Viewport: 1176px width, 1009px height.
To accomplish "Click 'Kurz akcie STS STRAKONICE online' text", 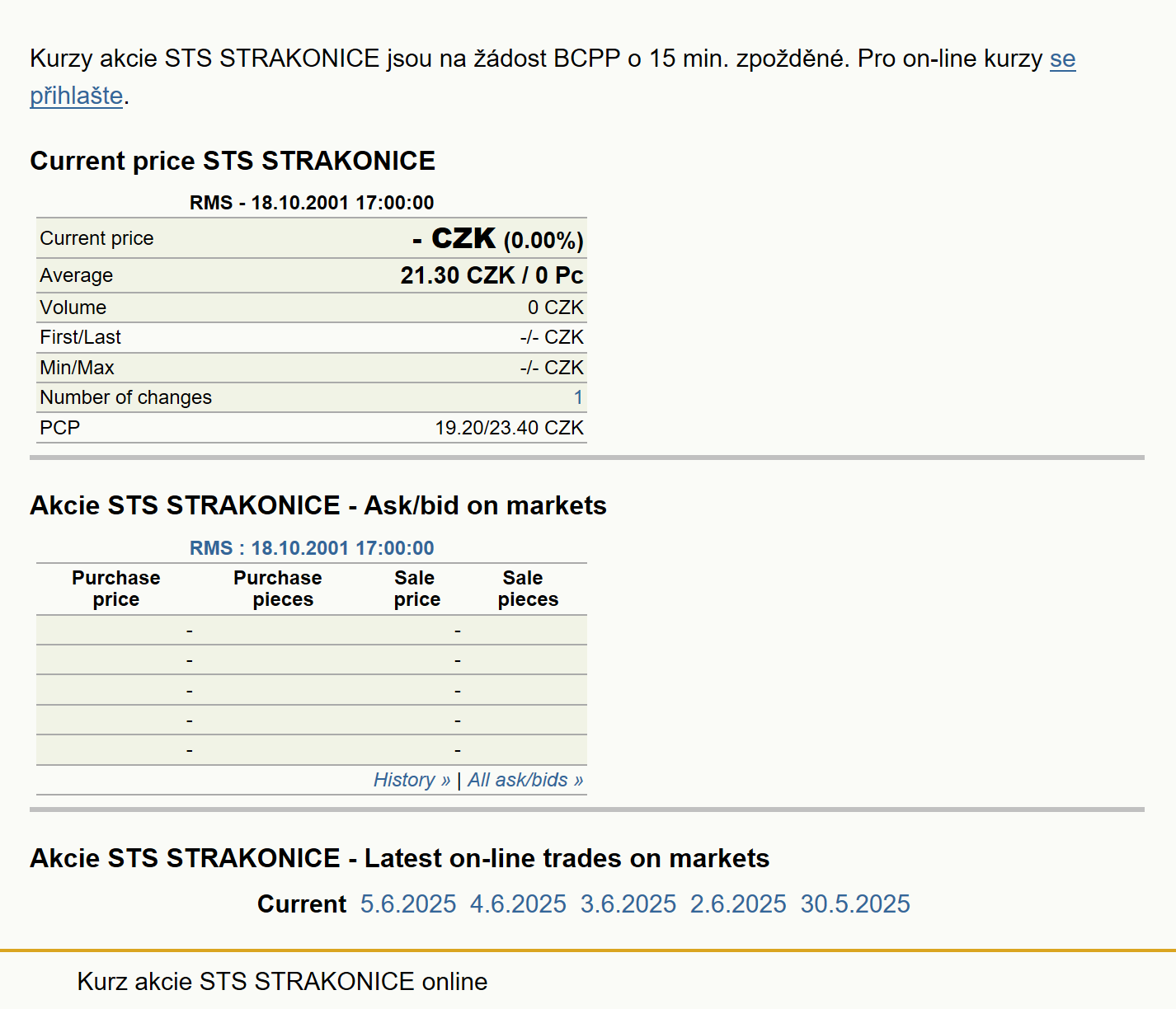I will pyautogui.click(x=282, y=982).
